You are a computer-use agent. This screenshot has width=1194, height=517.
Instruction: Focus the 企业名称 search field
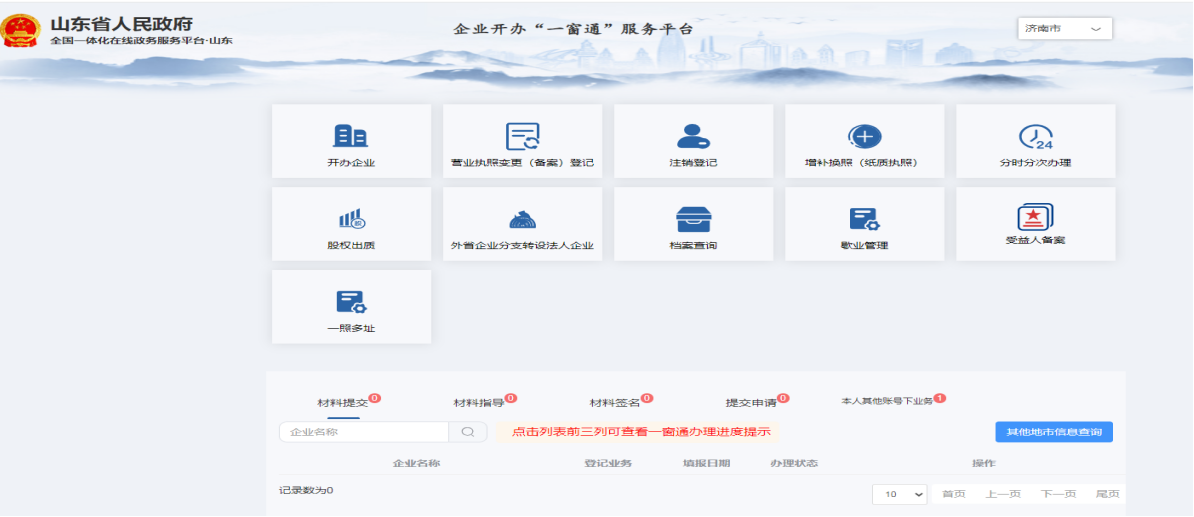point(364,432)
